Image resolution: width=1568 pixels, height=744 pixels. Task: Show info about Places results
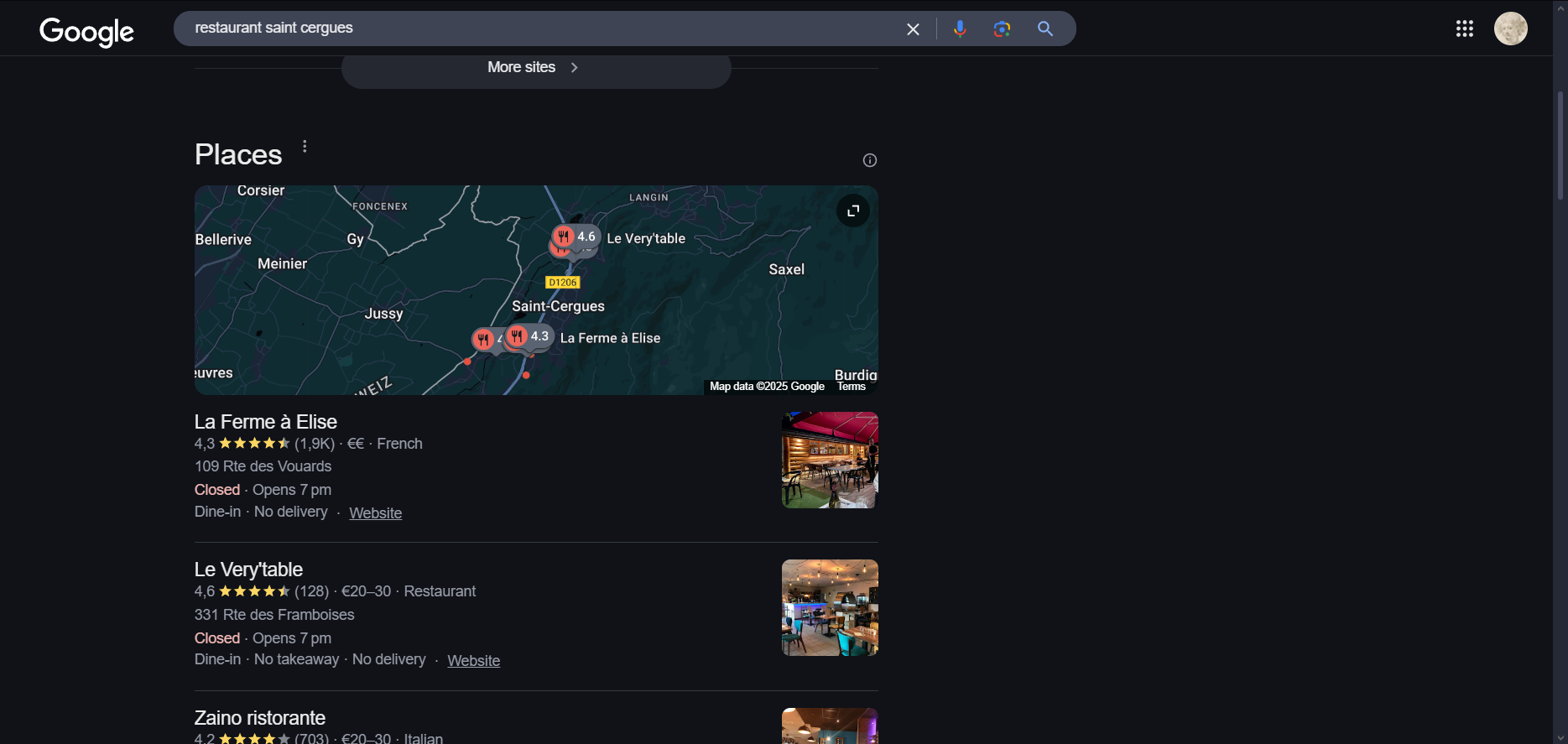click(870, 160)
